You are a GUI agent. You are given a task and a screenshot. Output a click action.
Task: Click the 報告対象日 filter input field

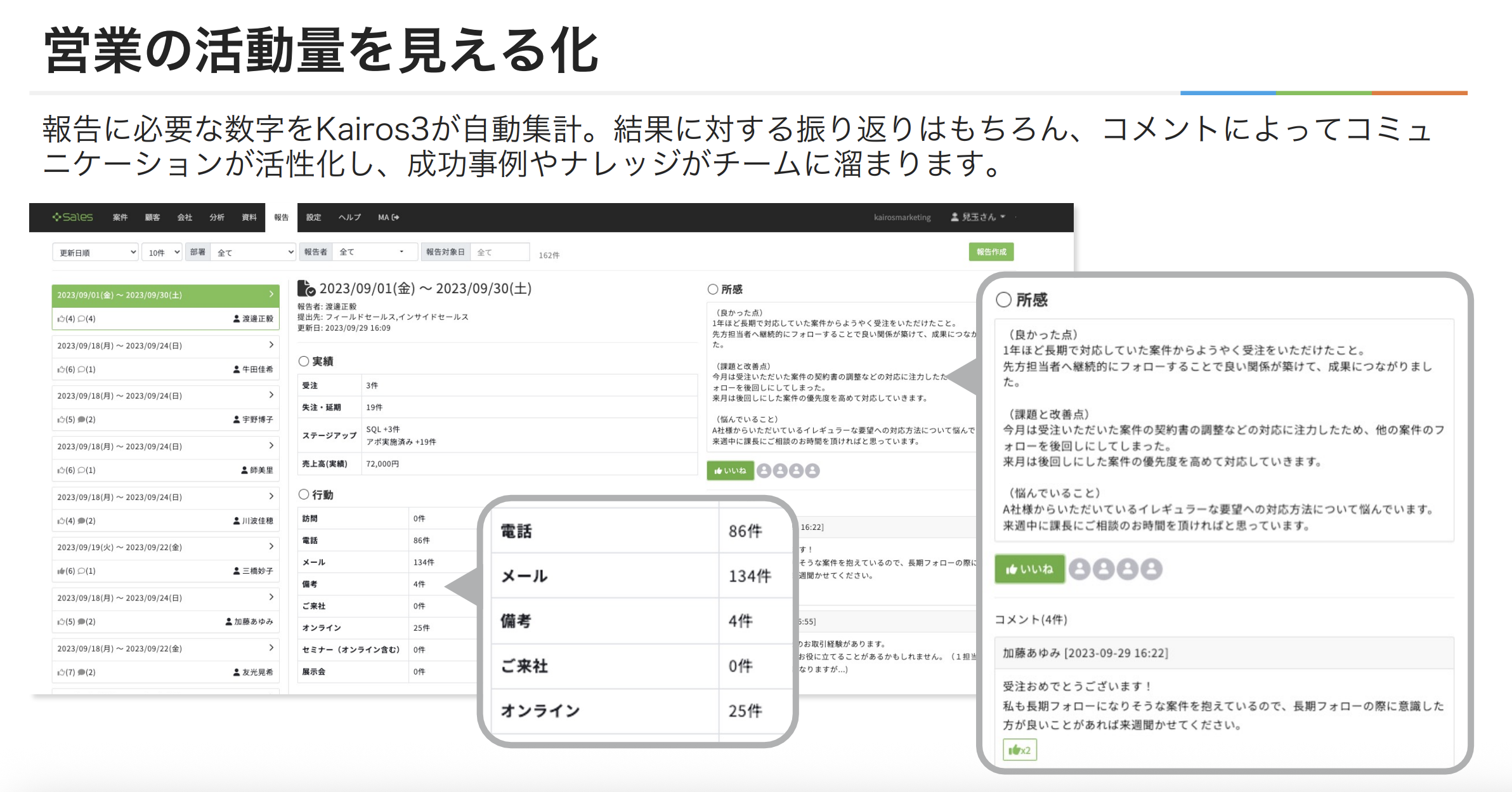click(x=500, y=251)
